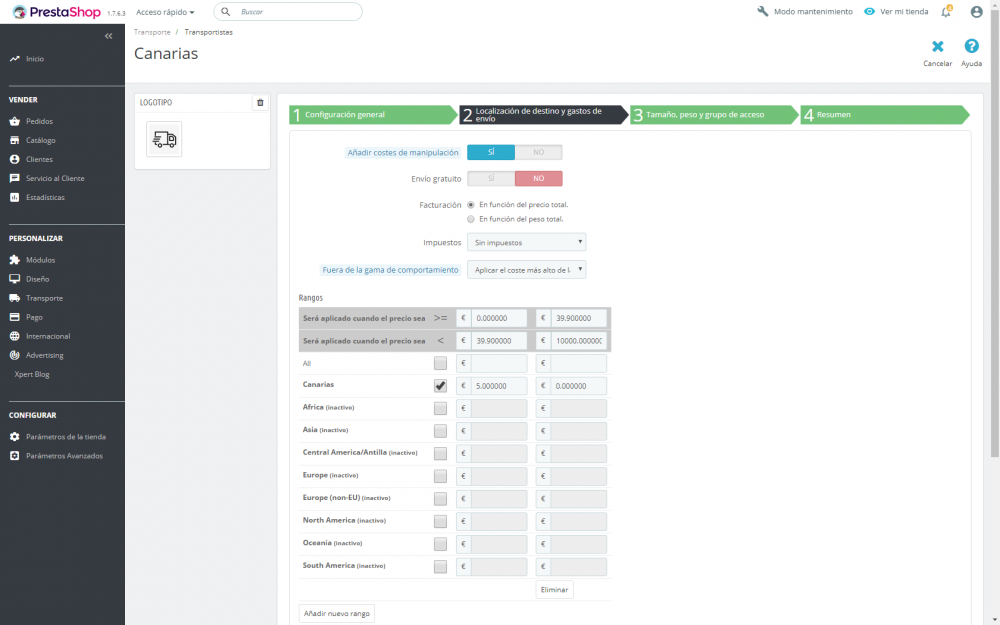The width and height of the screenshot is (1000, 625).
Task: Open Pago credit card icon
Action: [14, 318]
